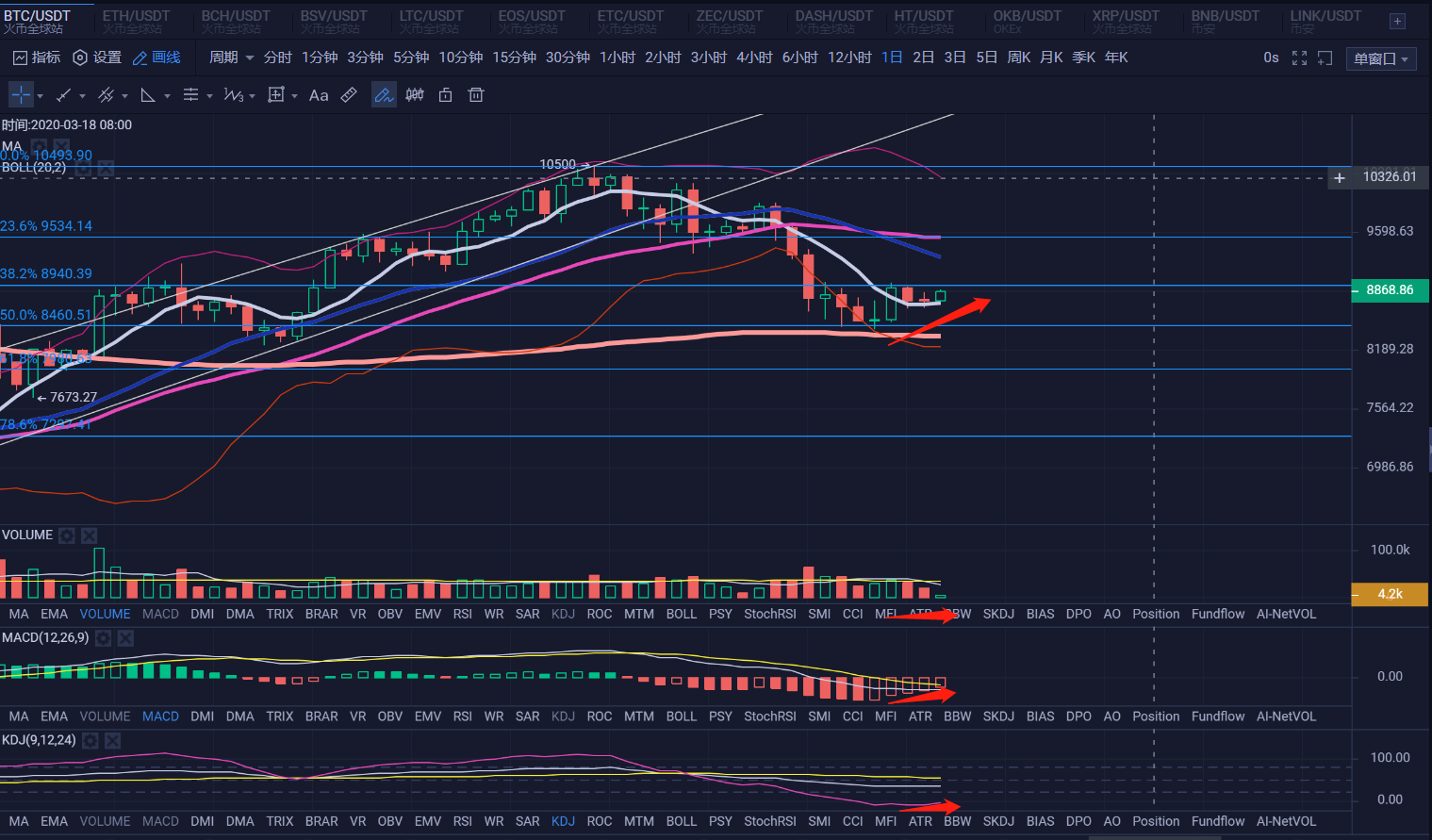Select the 4小时 timeframe
Image resolution: width=1432 pixels, height=840 pixels.
[754, 58]
